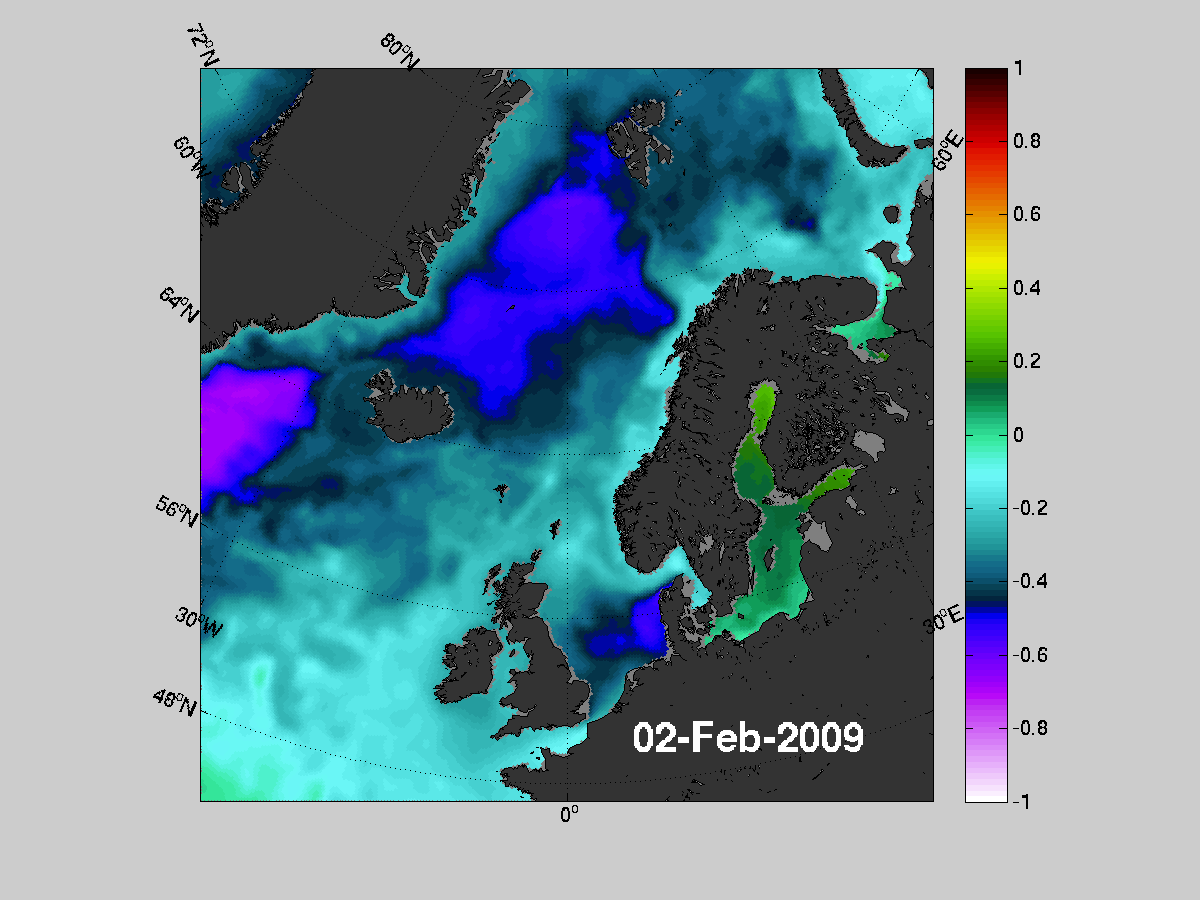Click the 80°N latitude label
The image size is (1200, 900).
(399, 53)
